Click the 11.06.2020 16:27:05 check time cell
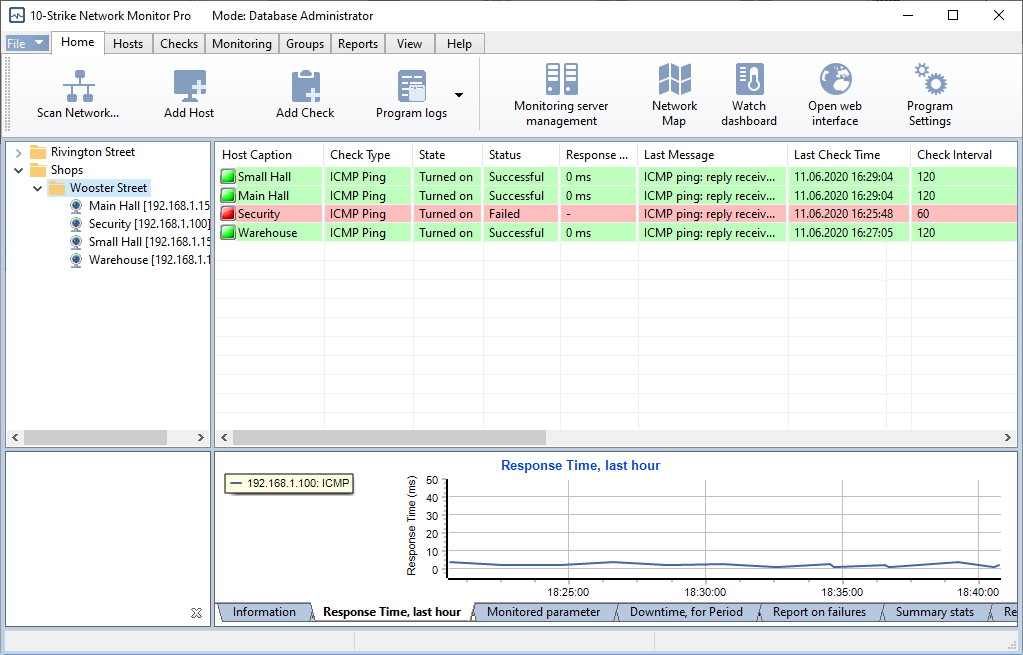This screenshot has width=1023, height=655. [x=849, y=233]
